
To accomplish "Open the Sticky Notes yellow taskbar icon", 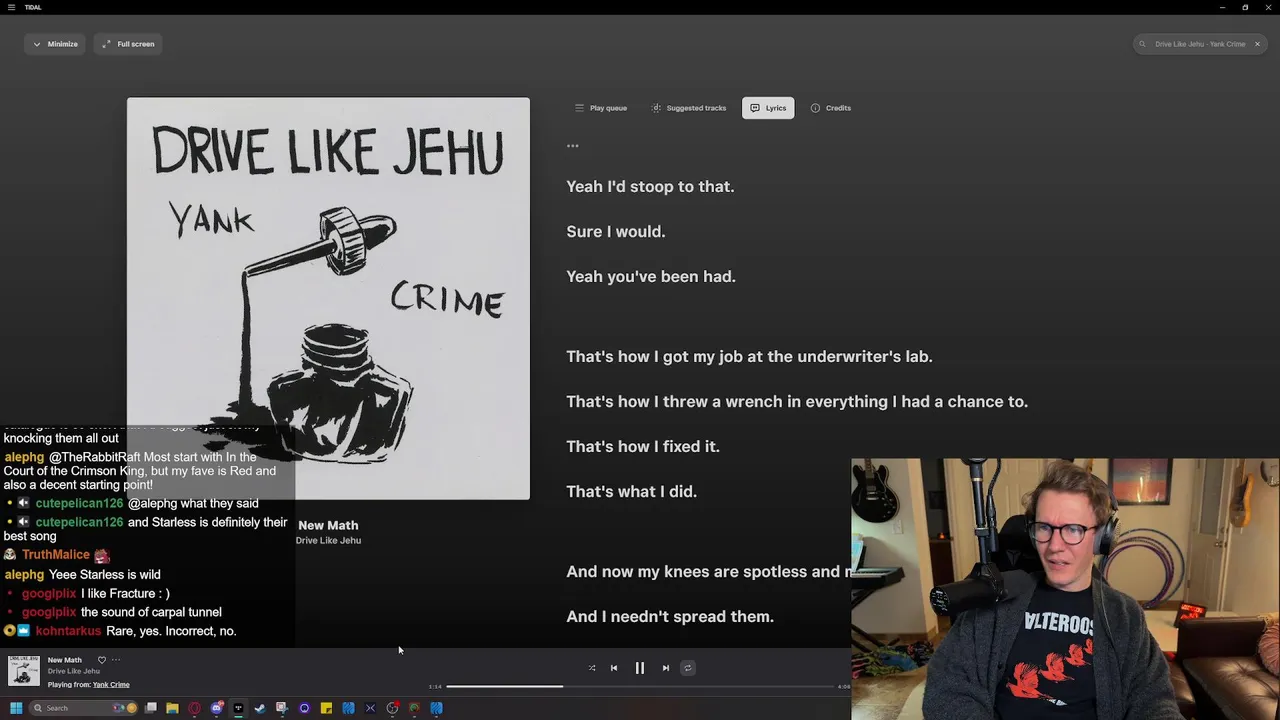I will (x=326, y=708).
